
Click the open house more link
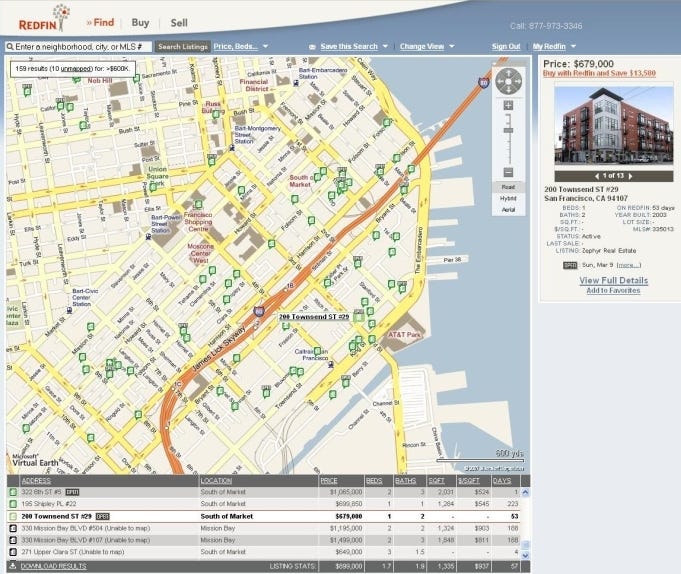[x=629, y=265]
